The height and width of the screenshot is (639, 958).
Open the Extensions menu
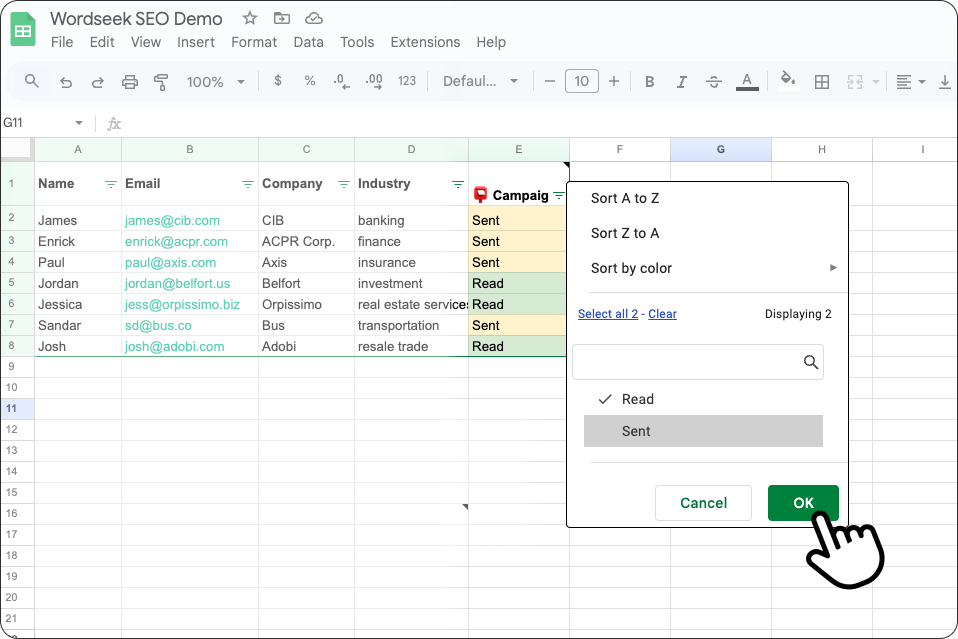pyautogui.click(x=425, y=42)
